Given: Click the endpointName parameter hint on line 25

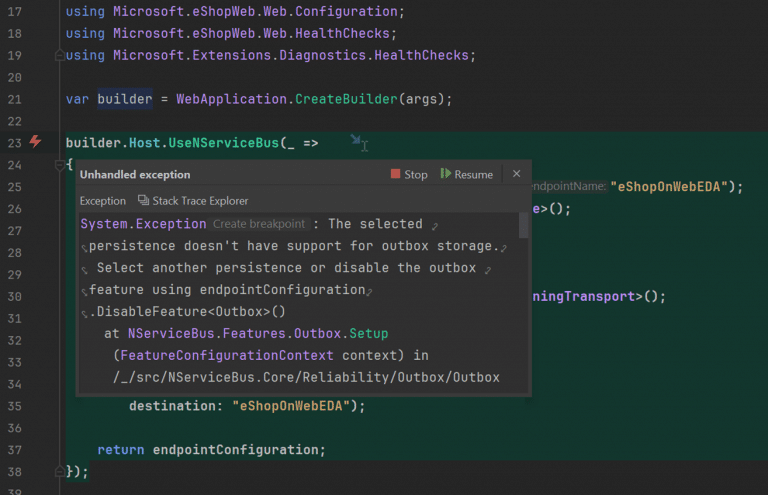Looking at the screenshot, I should tap(569, 187).
